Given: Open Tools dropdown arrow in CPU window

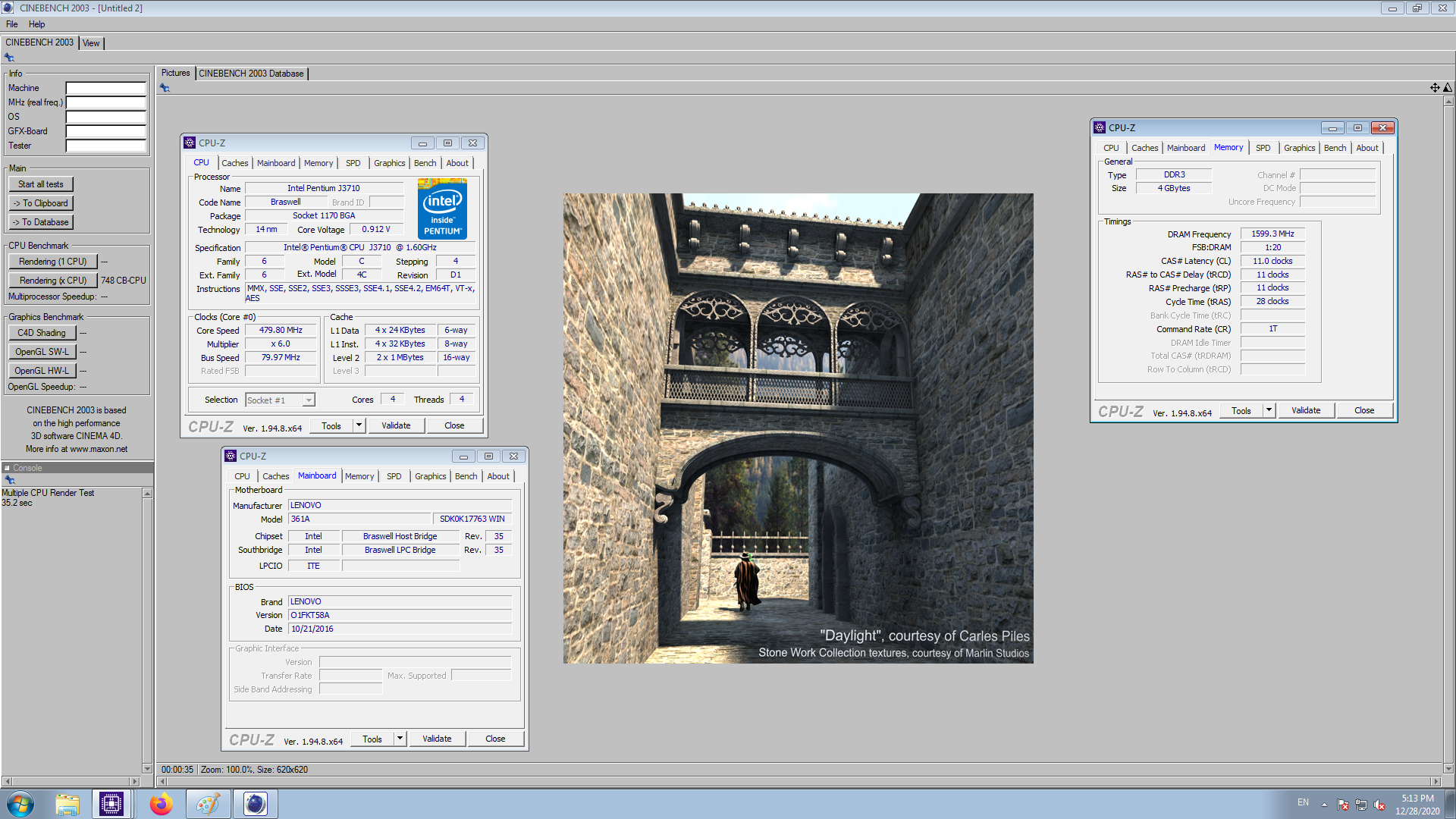Looking at the screenshot, I should pyautogui.click(x=359, y=425).
